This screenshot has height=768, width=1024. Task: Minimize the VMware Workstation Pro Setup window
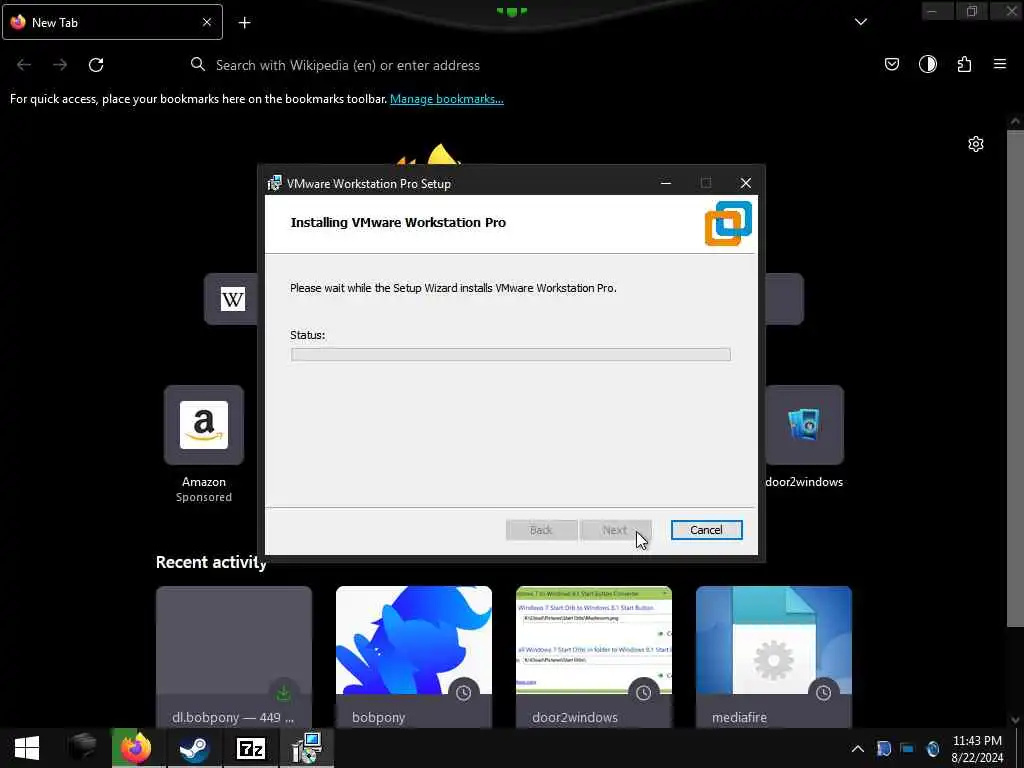[x=665, y=184]
